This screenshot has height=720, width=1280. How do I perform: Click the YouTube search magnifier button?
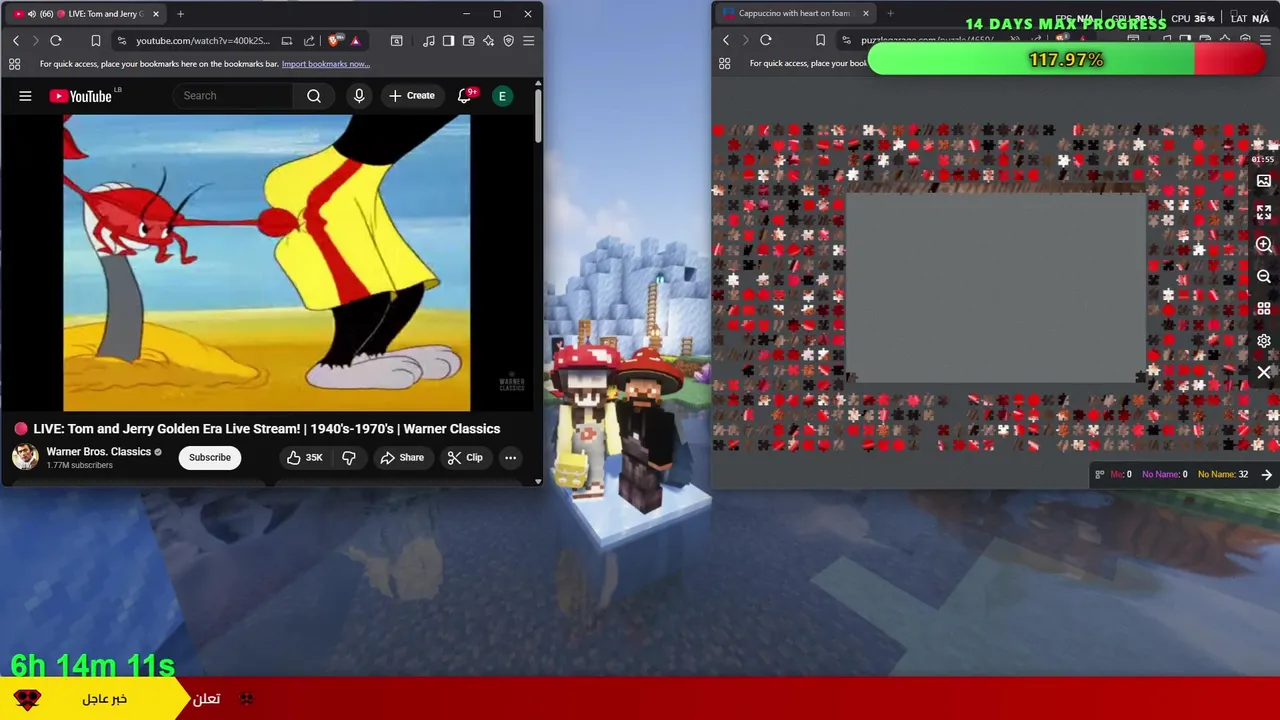point(314,96)
